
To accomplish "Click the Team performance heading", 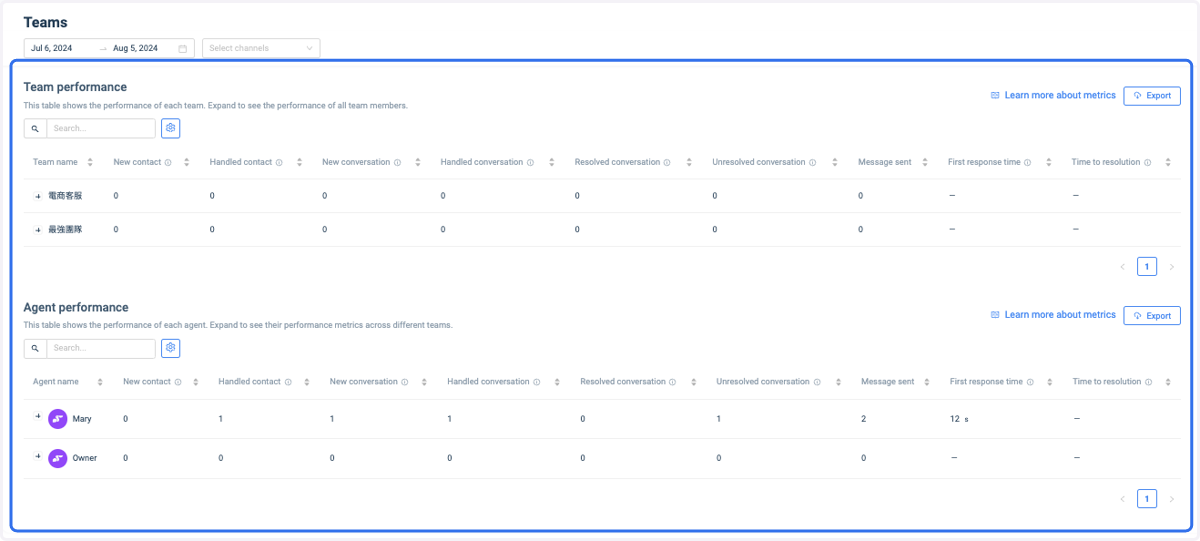I will coord(75,88).
